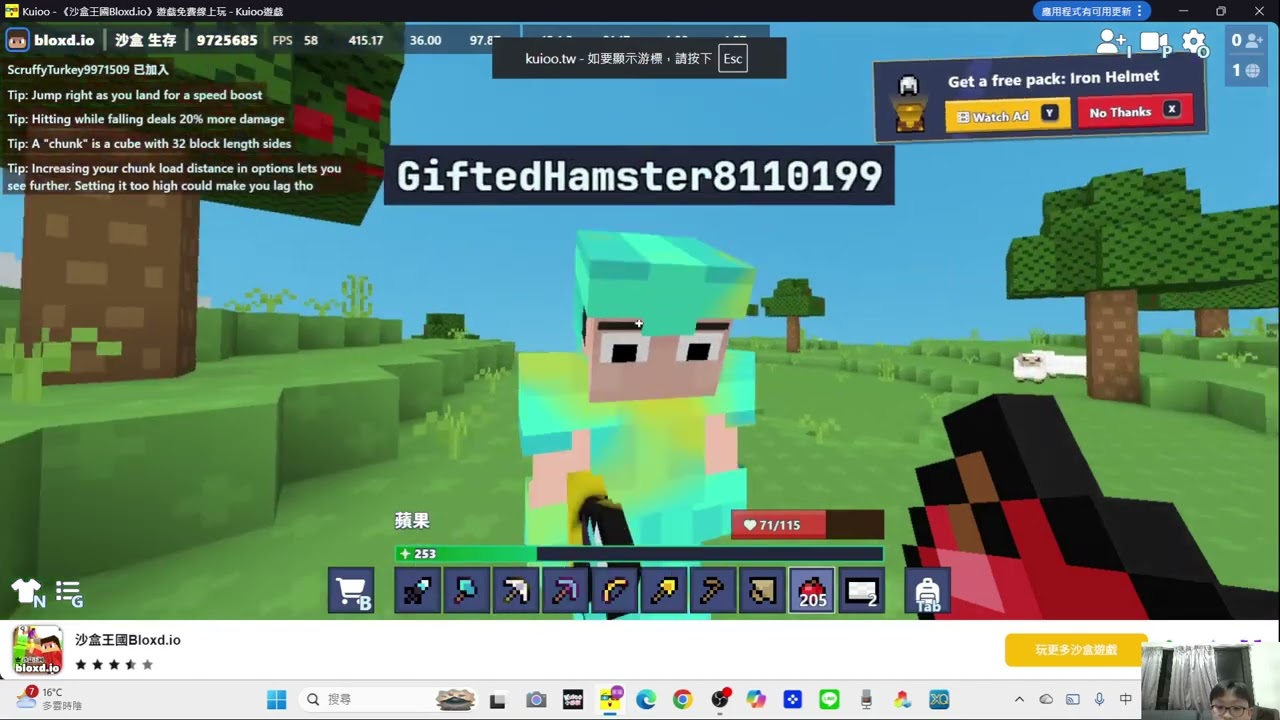
Task: Open the shop cart button
Action: (x=351, y=591)
